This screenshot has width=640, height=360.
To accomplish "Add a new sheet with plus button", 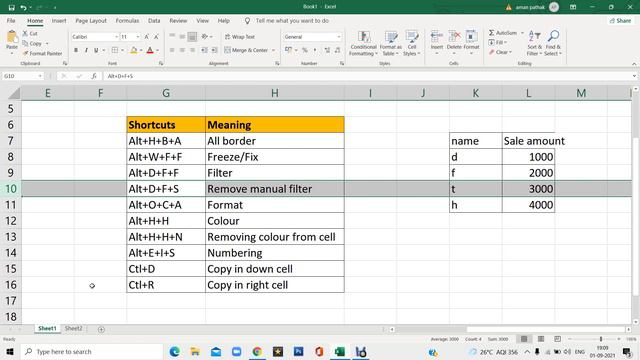I will point(101,329).
